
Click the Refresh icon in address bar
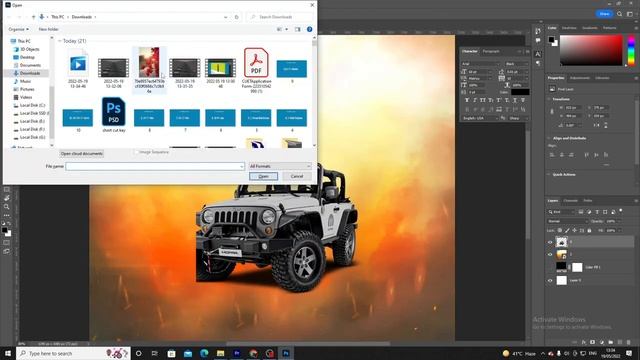point(236,17)
